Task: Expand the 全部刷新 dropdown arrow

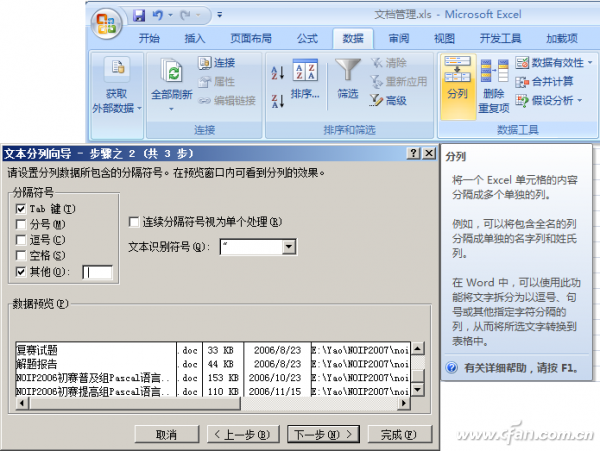Action: tap(171, 109)
